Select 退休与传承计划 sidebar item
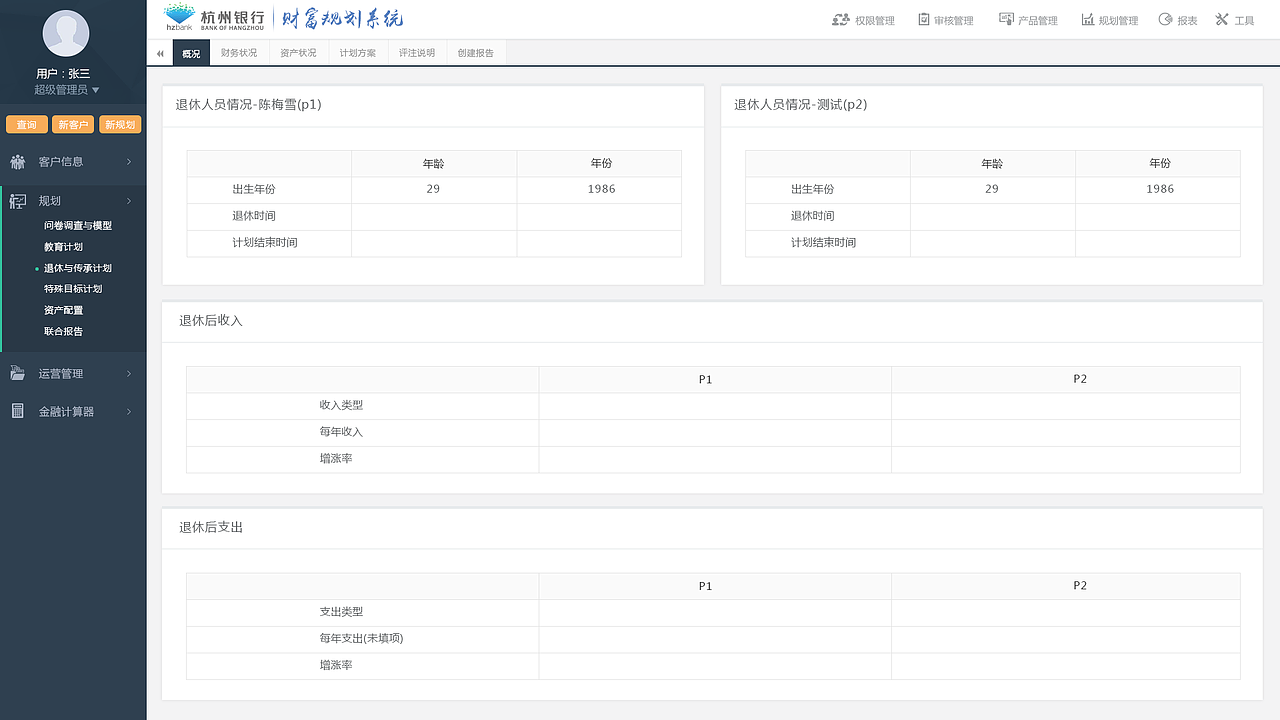The width and height of the screenshot is (1280, 720). (78, 268)
